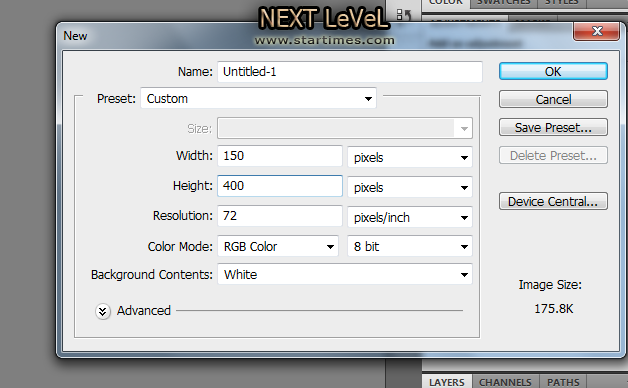The height and width of the screenshot is (388, 628).
Task: Close the New dialog with X button
Action: click(x=596, y=31)
